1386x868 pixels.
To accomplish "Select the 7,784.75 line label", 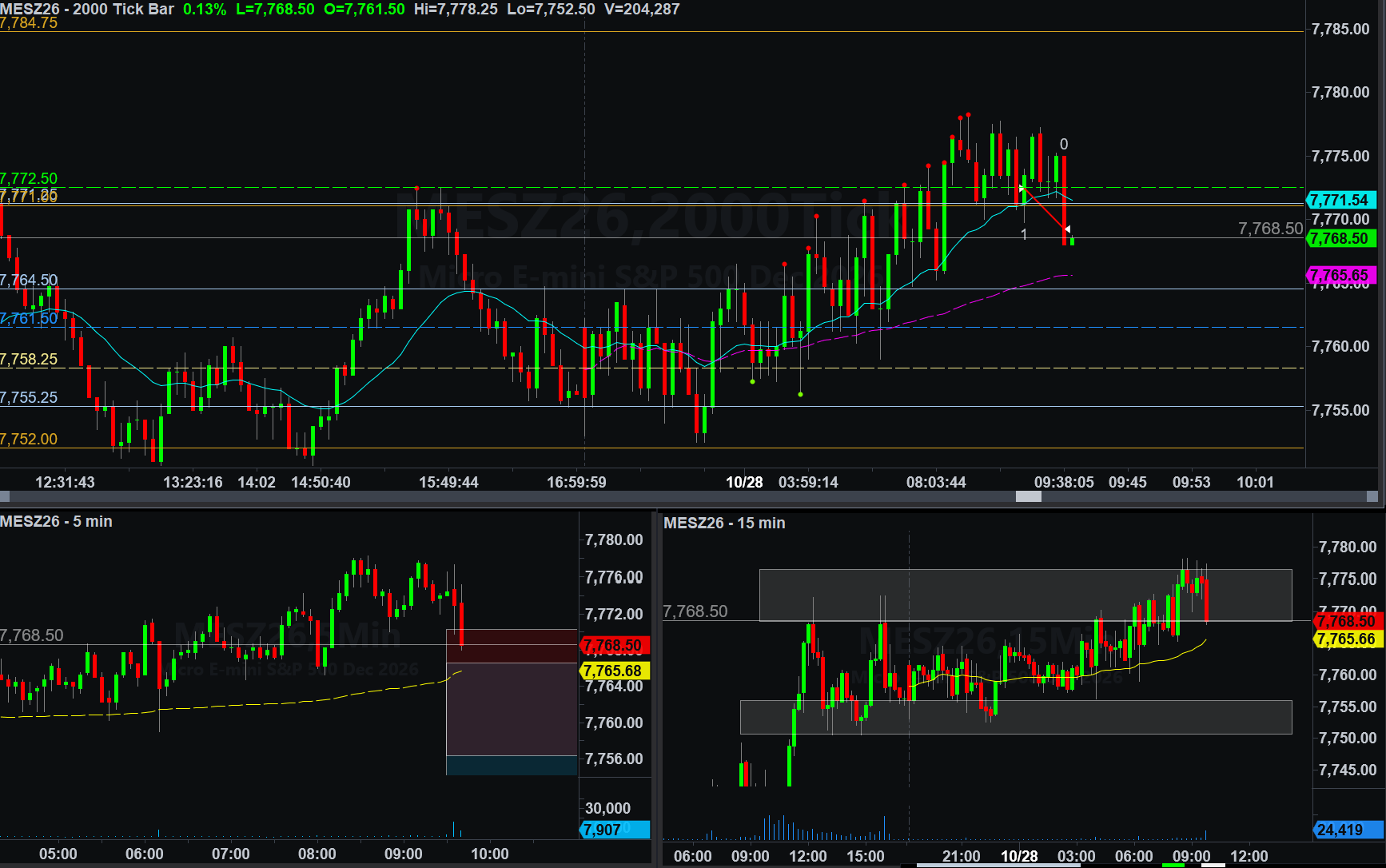I will pyautogui.click(x=29, y=23).
